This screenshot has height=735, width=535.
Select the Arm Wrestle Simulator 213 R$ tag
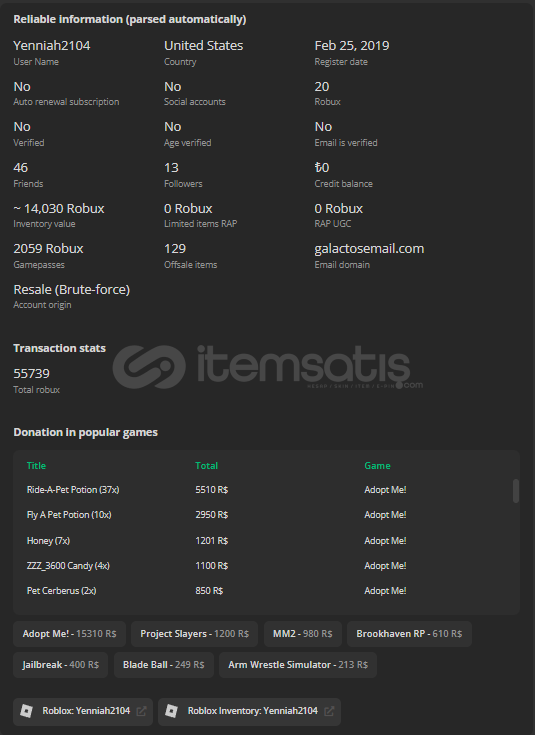tap(298, 665)
